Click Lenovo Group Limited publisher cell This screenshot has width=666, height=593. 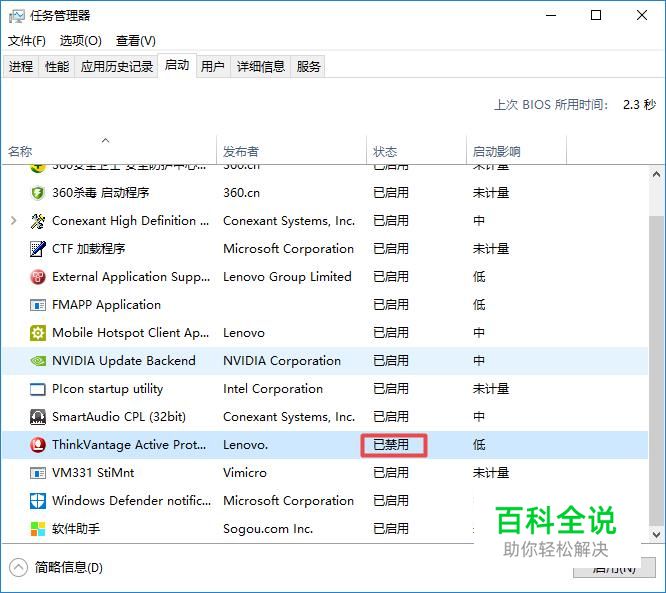(287, 277)
